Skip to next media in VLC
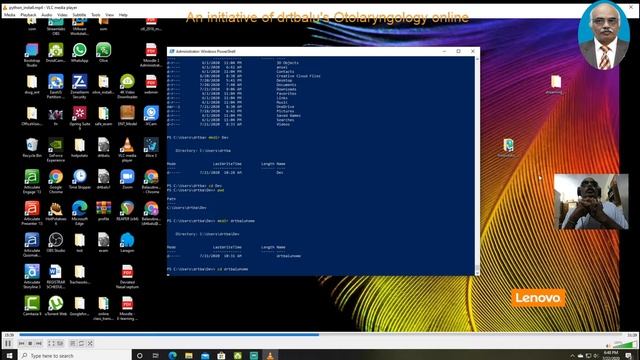Viewport: 640px width, 360px height. 38,344
